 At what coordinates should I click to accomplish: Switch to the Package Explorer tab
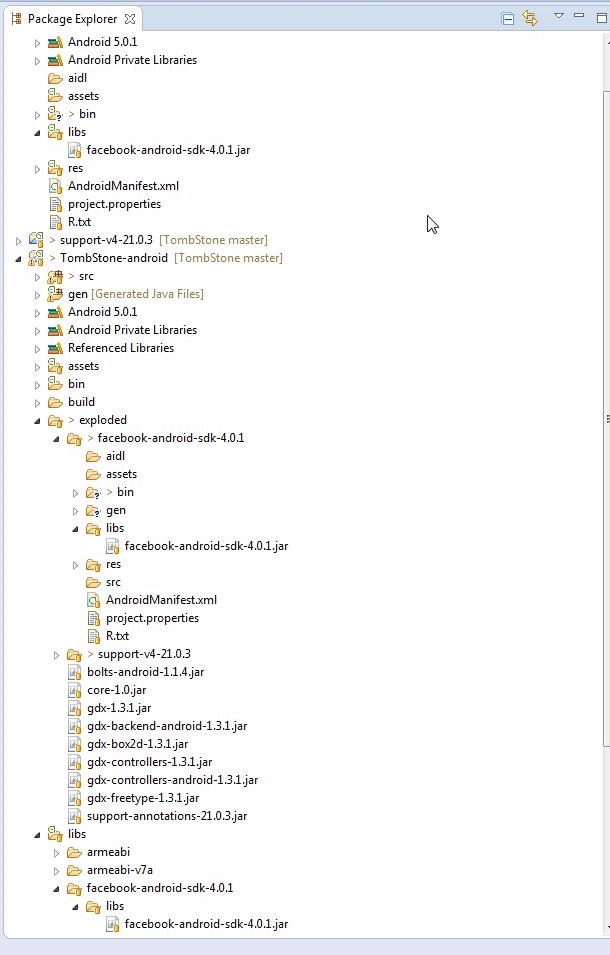[x=72, y=19]
